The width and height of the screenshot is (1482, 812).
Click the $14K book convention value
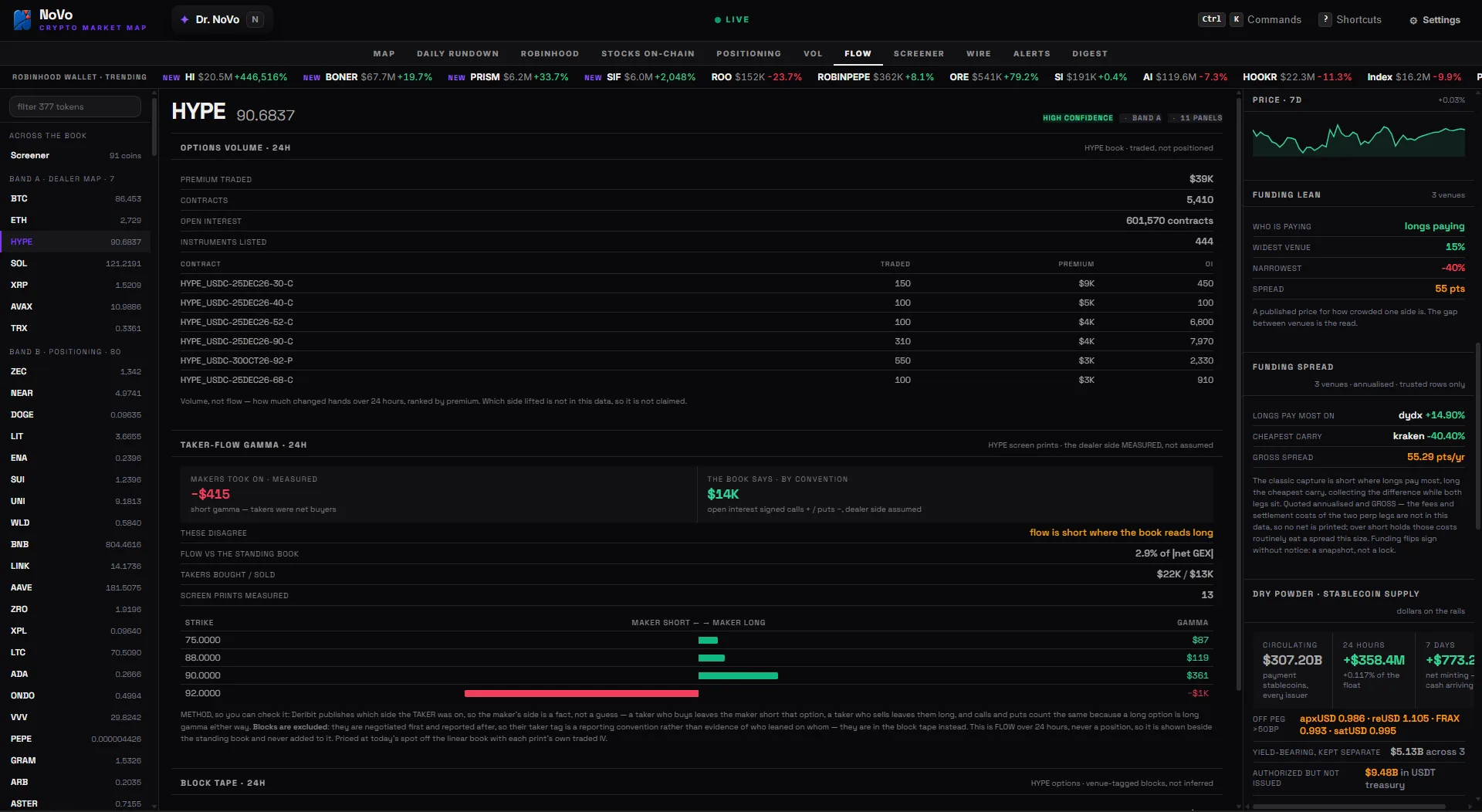point(722,494)
